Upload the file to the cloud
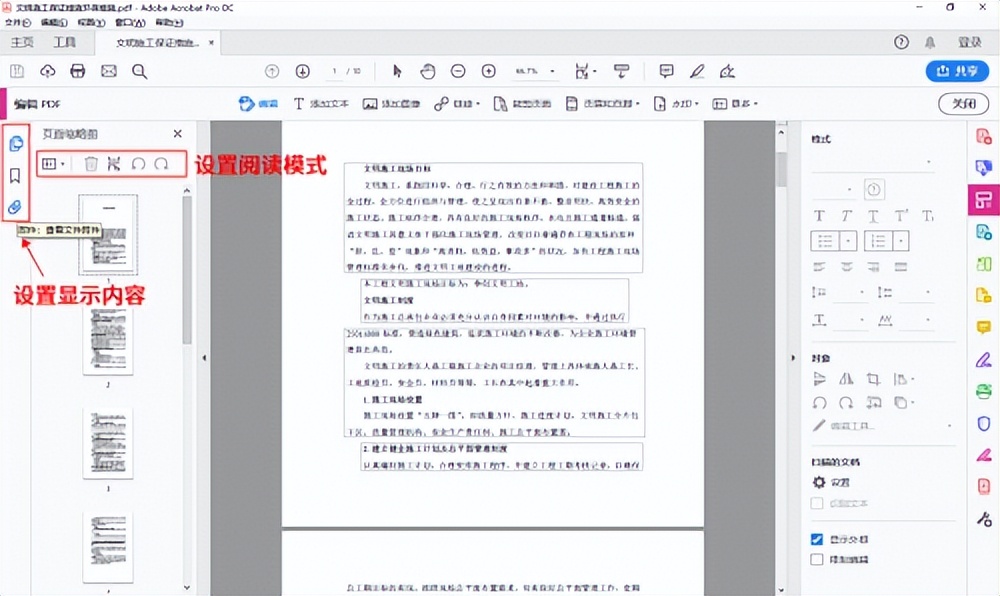Image resolution: width=1000 pixels, height=596 pixels. click(48, 71)
